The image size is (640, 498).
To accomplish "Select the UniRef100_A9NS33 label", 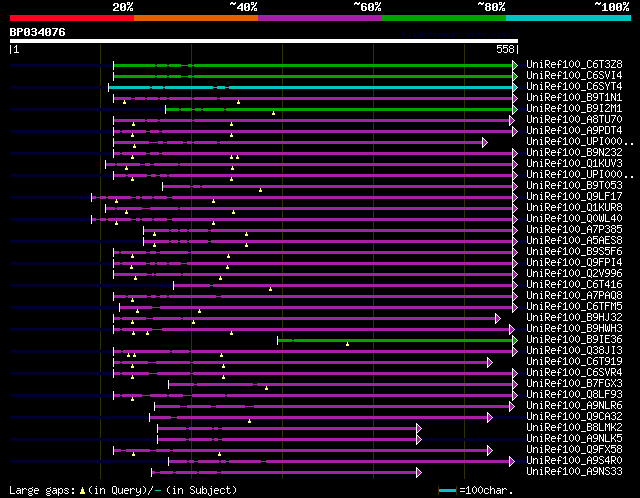I will pyautogui.click(x=574, y=472).
